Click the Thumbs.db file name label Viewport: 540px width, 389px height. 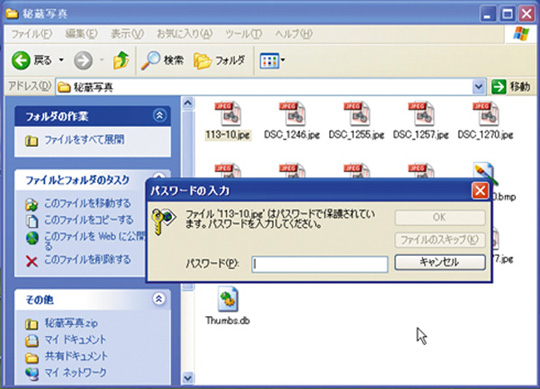click(228, 320)
